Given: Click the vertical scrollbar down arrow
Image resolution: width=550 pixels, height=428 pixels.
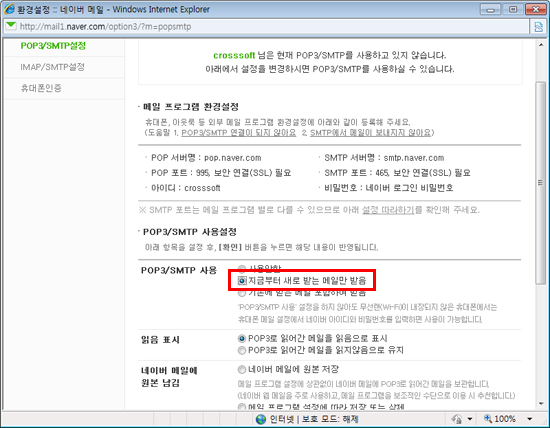Looking at the screenshot, I should (541, 403).
